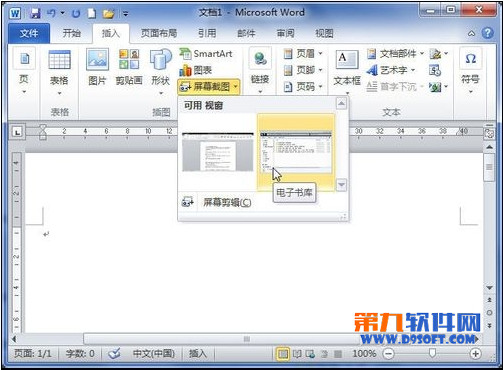Switch to Draft view icon
Viewport: 503px width, 370px height.
[x=338, y=354]
